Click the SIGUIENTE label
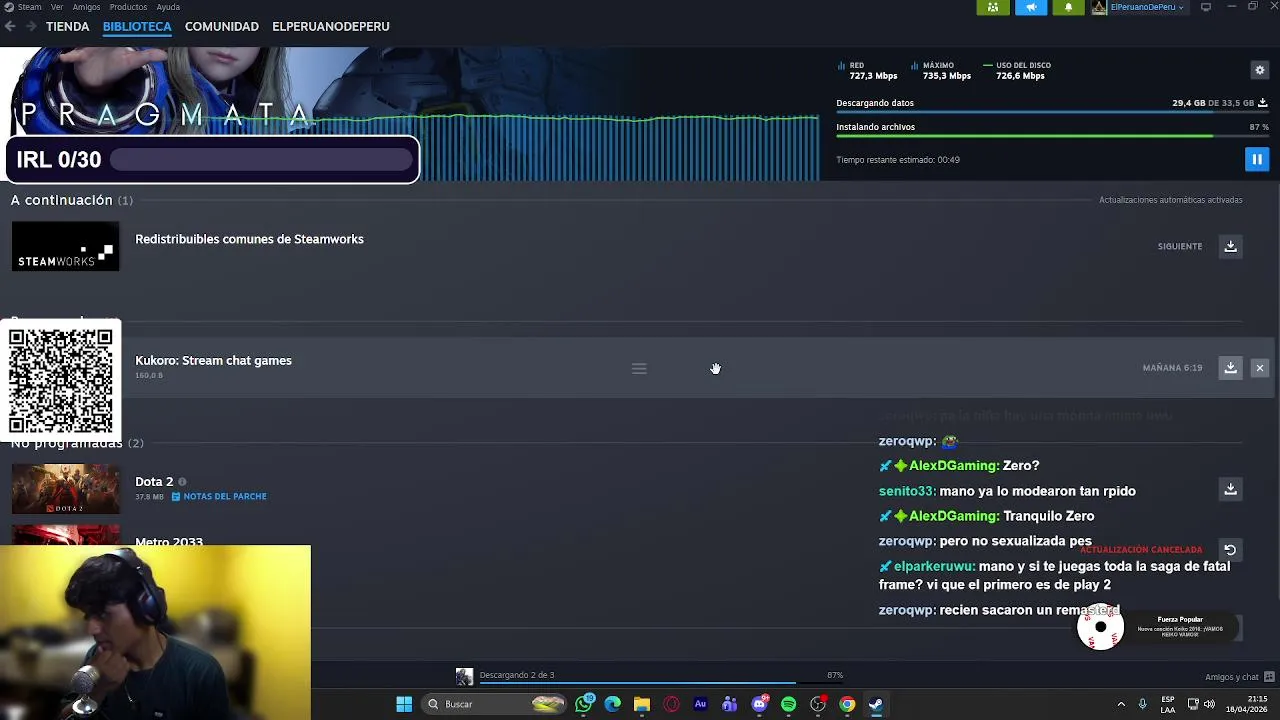The image size is (1280, 720). [1180, 247]
